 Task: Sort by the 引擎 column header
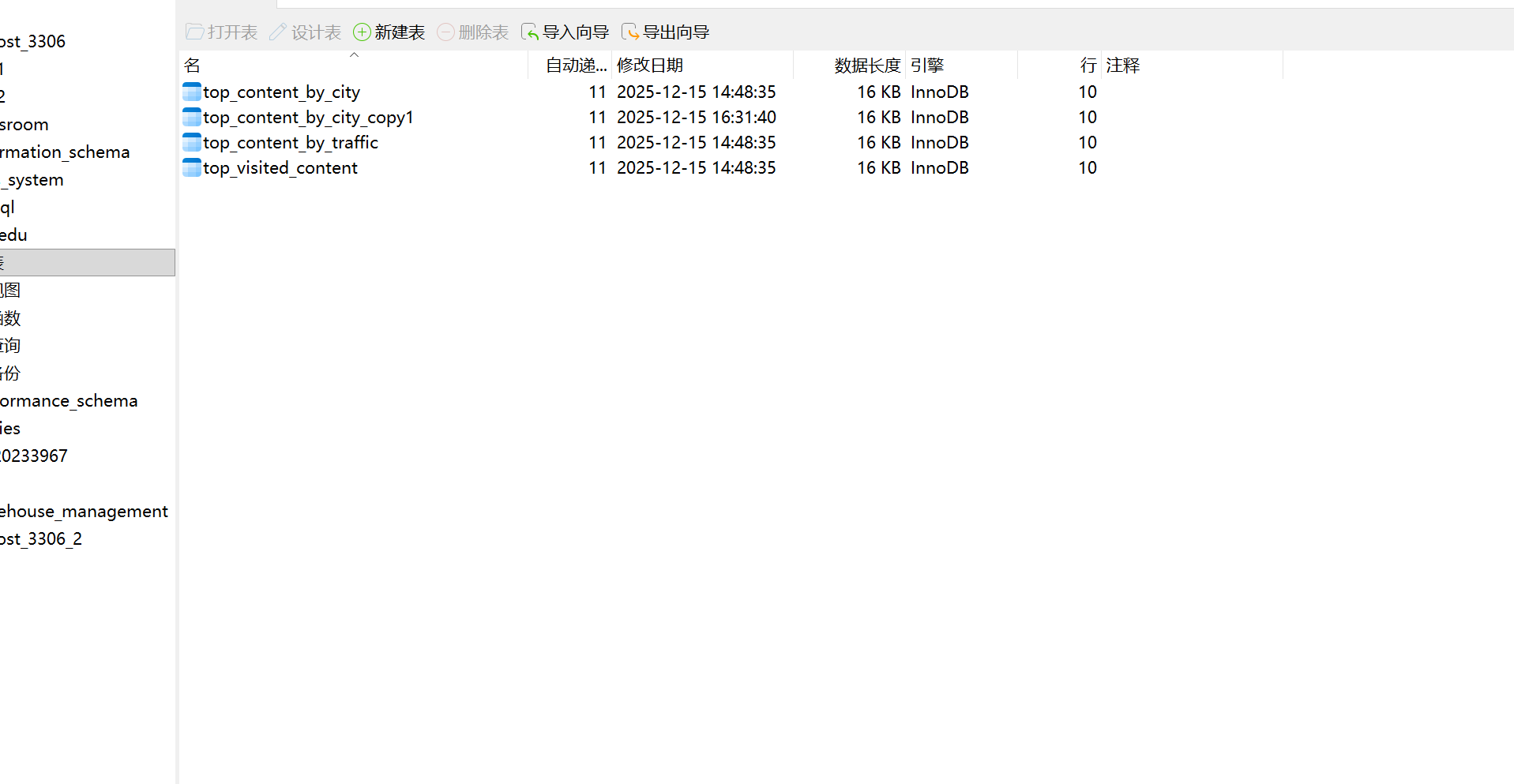click(x=962, y=66)
